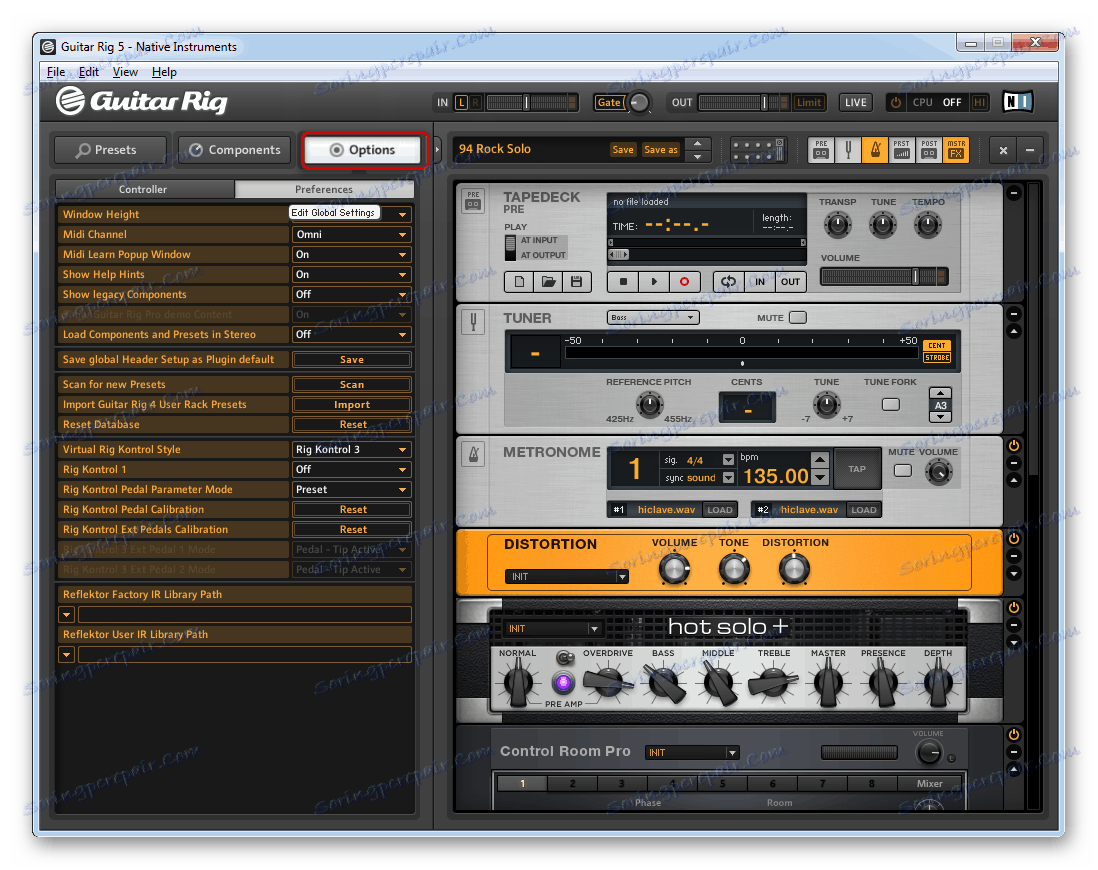Click Save for global Header Setup

pos(352,359)
